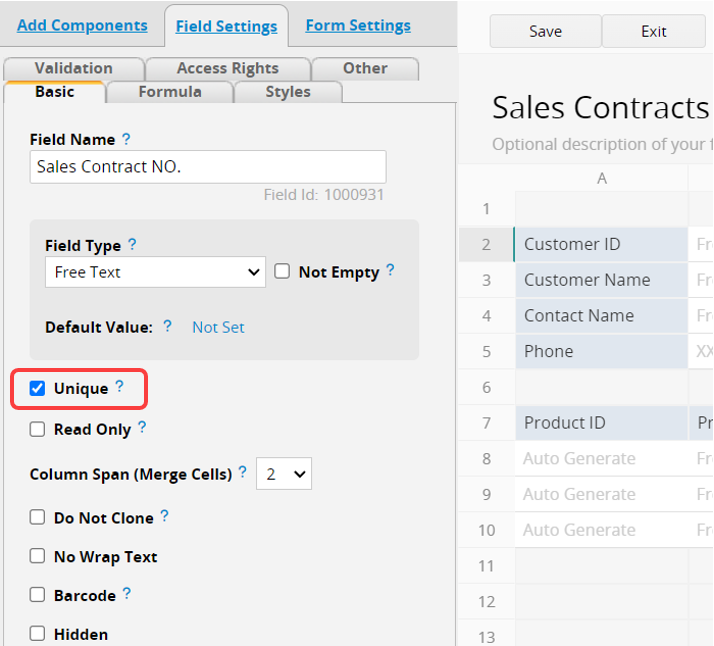Click help icon next to Barcode
This screenshot has height=646, width=714.
coord(127,594)
